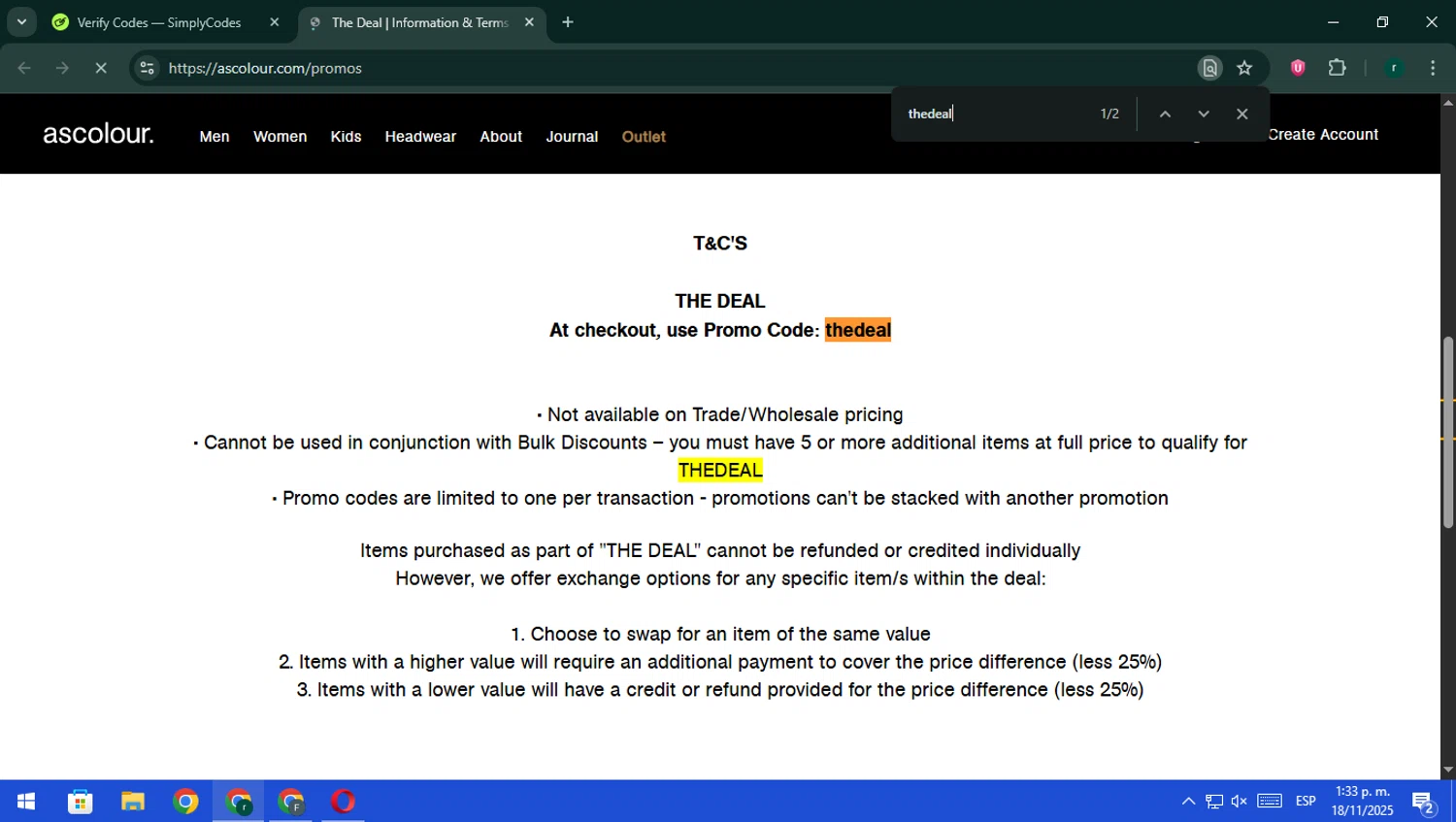Open the Headwear menu
1456x822 pixels.
point(420,137)
